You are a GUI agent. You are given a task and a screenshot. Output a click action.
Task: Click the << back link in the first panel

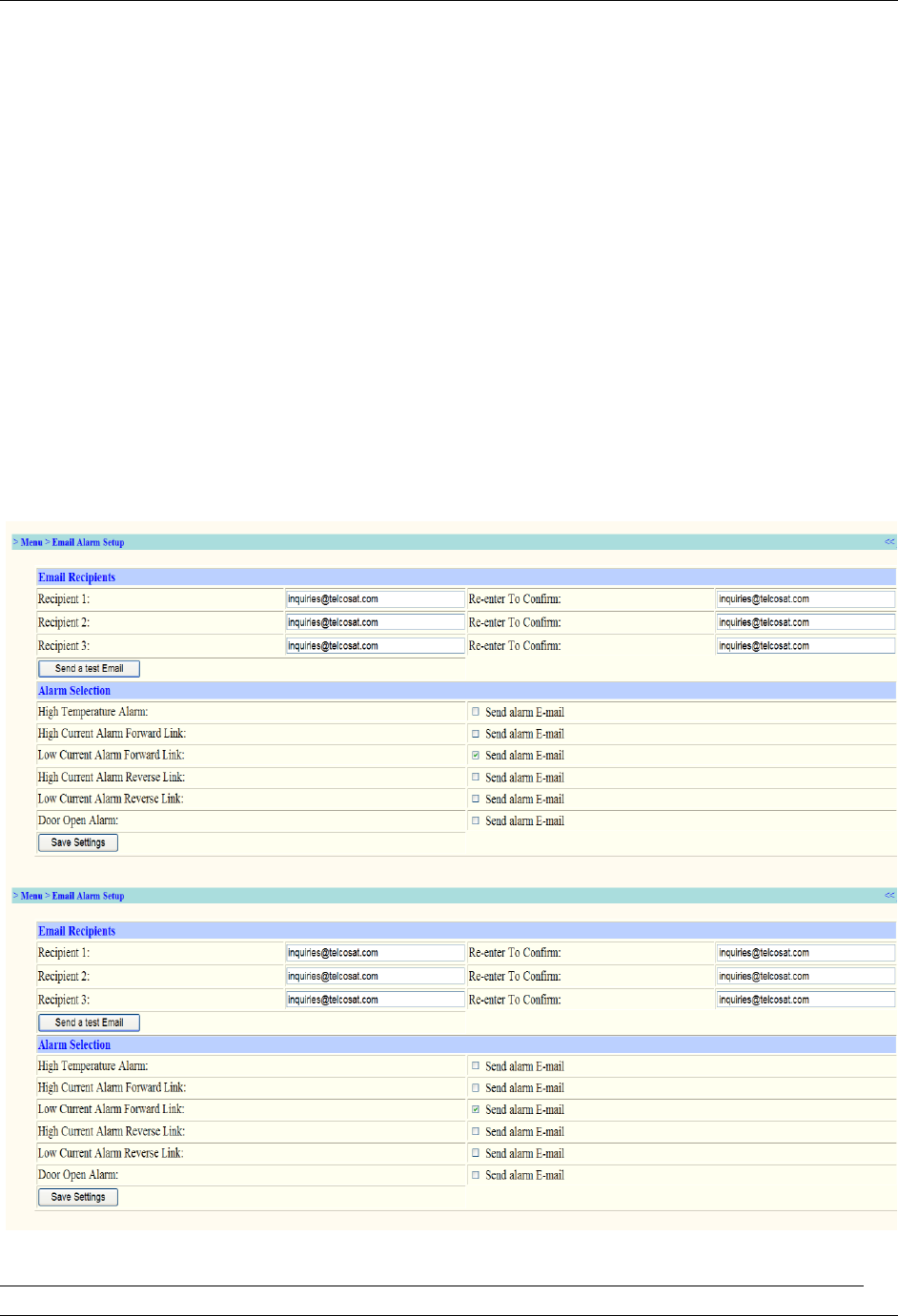(x=889, y=541)
